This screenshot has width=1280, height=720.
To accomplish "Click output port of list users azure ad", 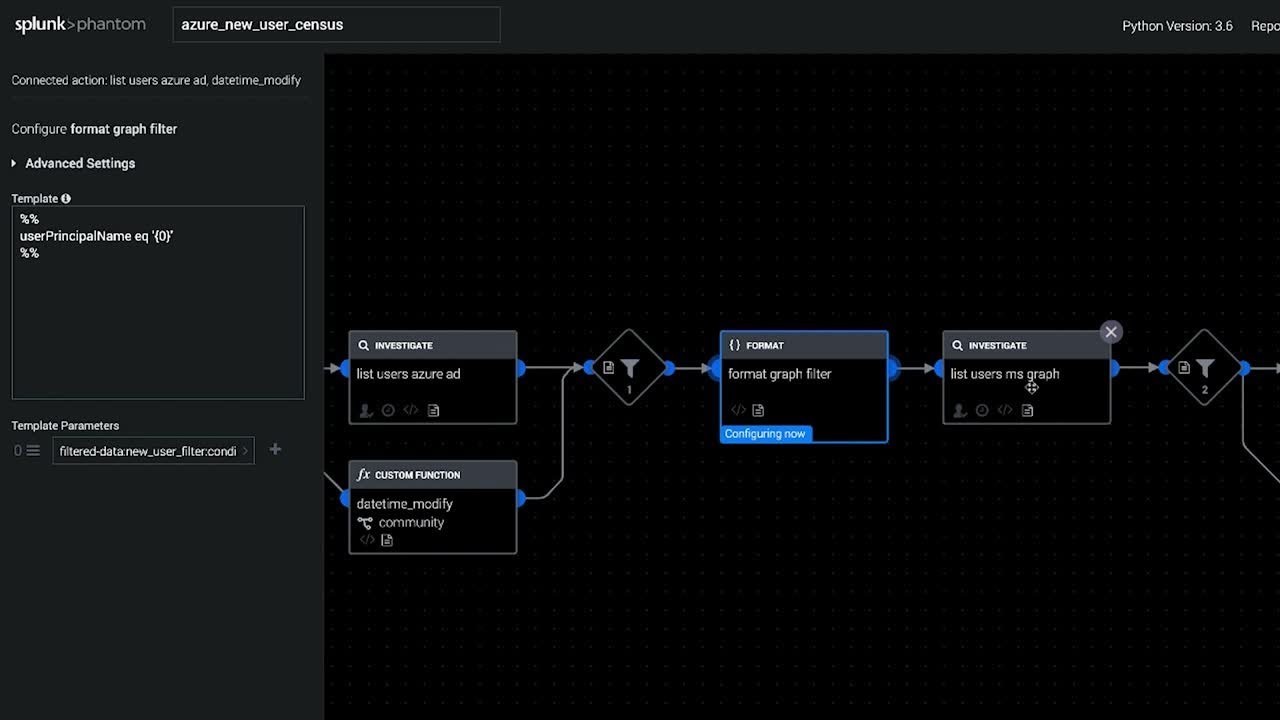I will [520, 369].
